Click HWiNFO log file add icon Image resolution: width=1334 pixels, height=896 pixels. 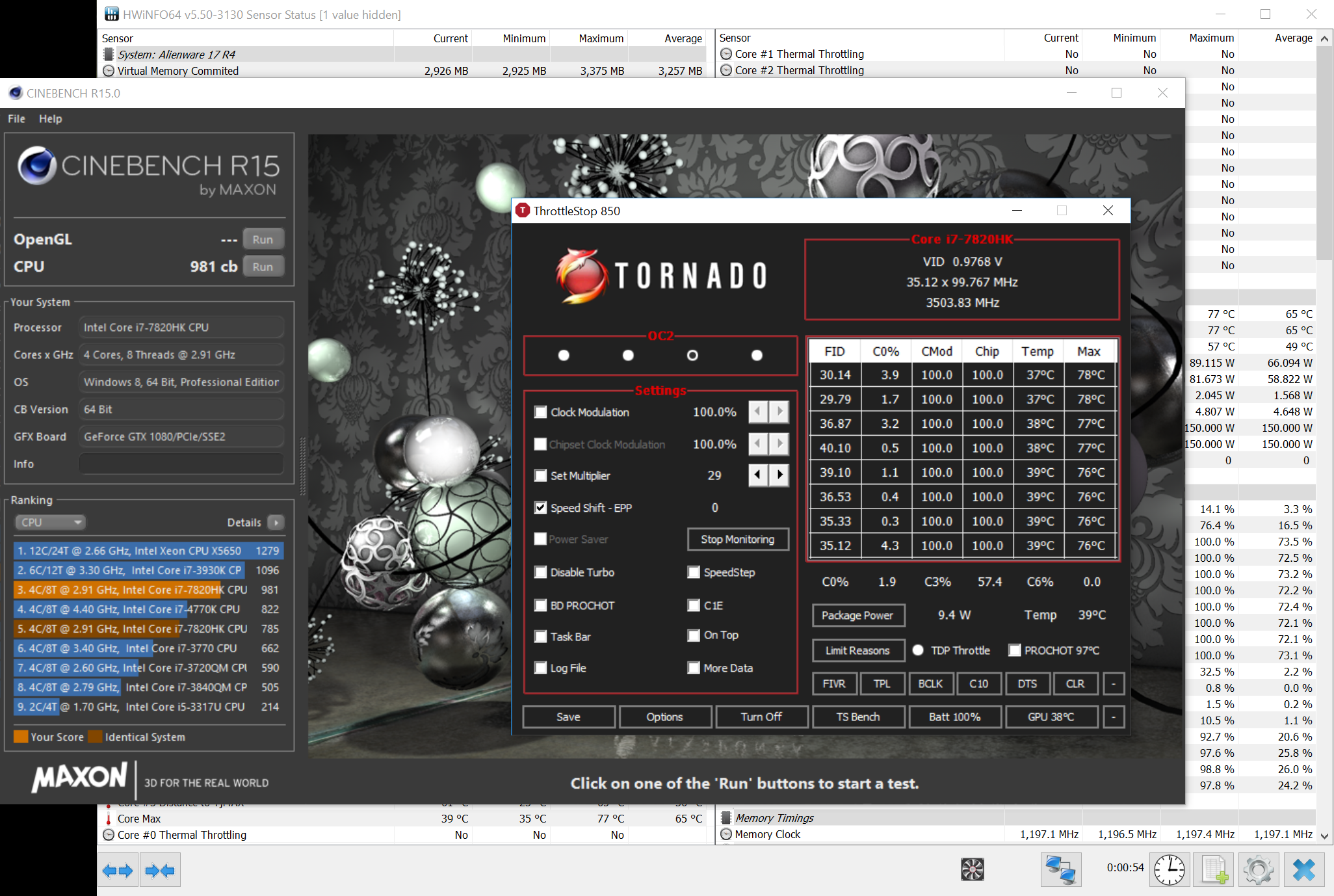(1214, 870)
